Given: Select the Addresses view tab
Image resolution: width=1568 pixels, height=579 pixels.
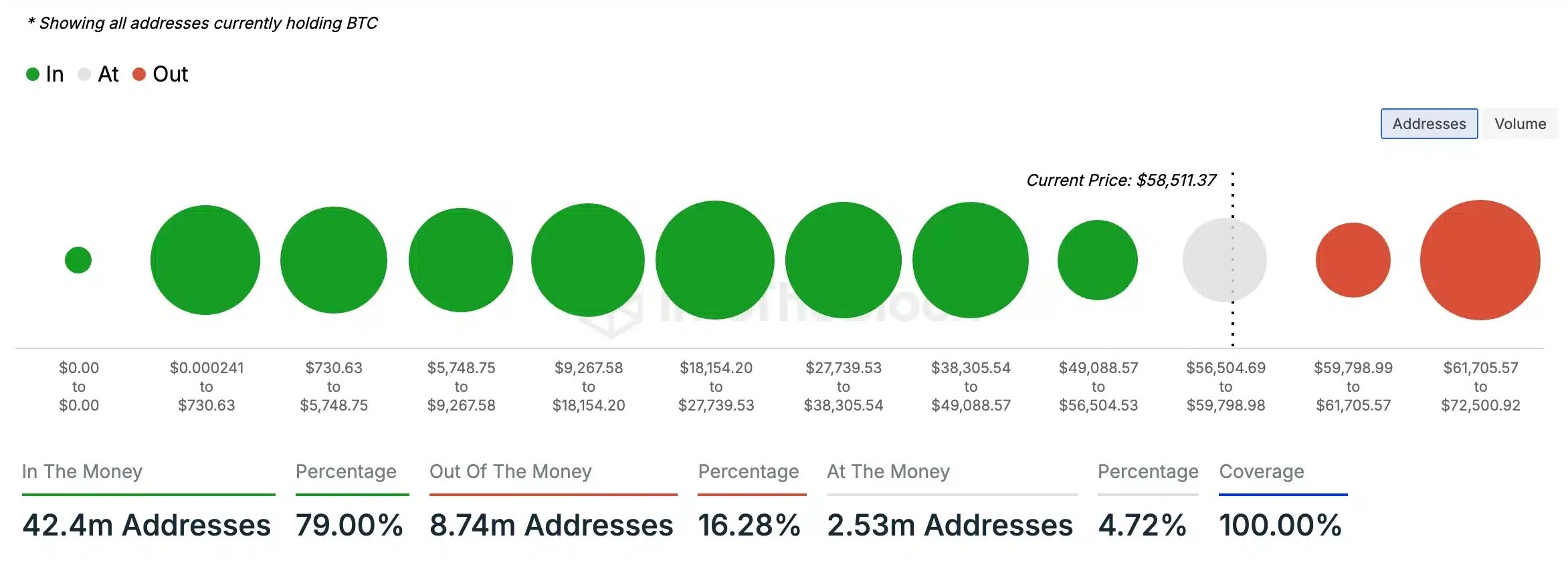Looking at the screenshot, I should (x=1428, y=124).
